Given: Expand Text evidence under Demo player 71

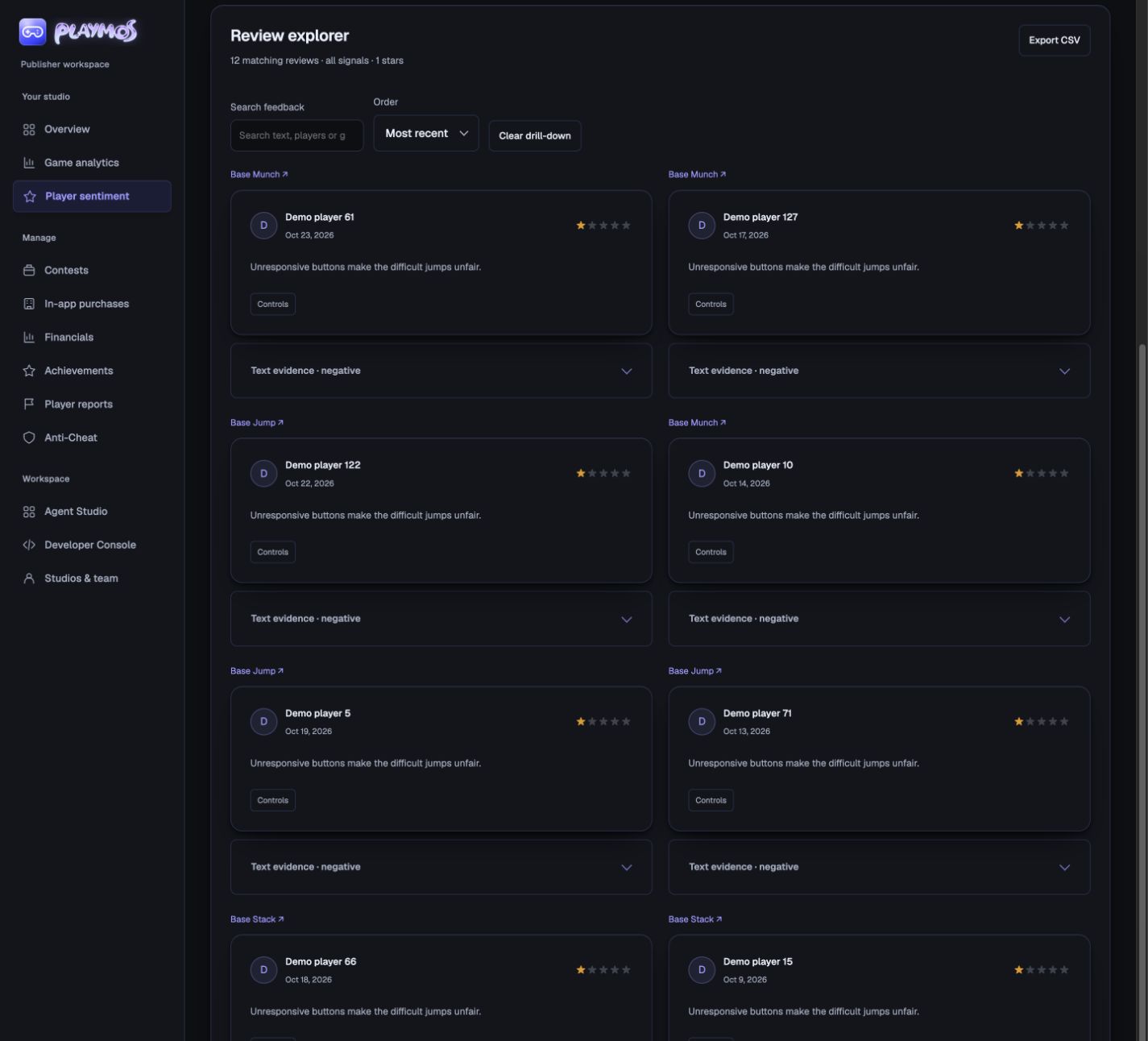Looking at the screenshot, I should [x=879, y=867].
